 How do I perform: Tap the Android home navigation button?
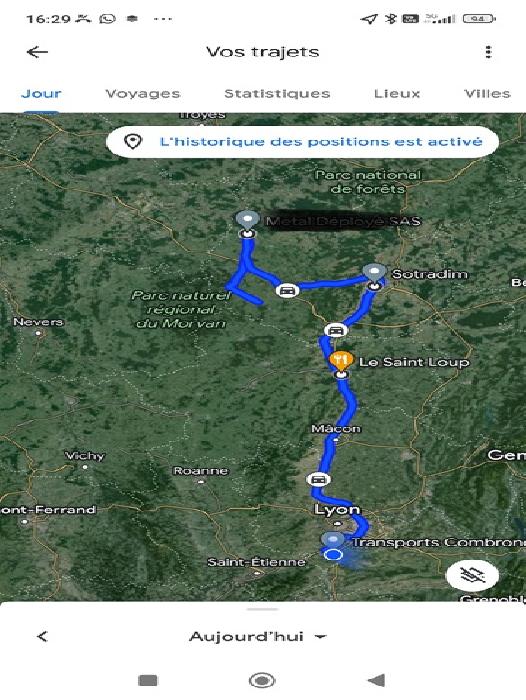point(262,680)
